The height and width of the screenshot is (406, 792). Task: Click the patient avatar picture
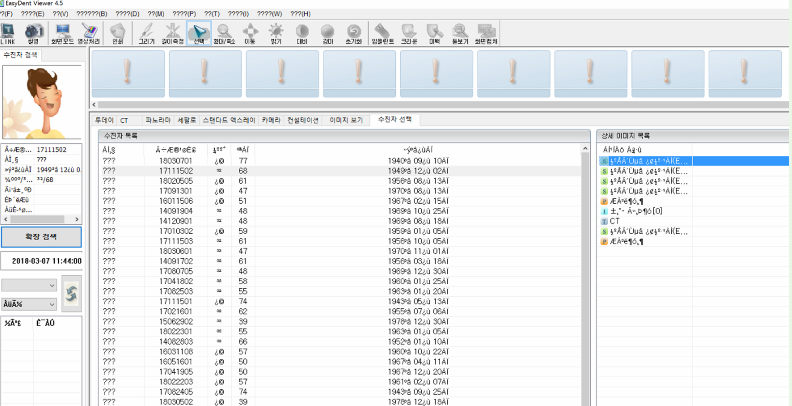[x=41, y=103]
